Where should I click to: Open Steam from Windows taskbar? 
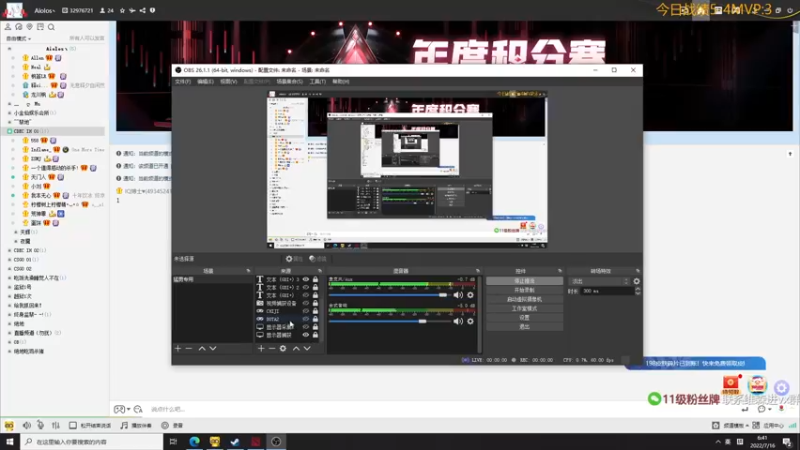click(x=235, y=441)
